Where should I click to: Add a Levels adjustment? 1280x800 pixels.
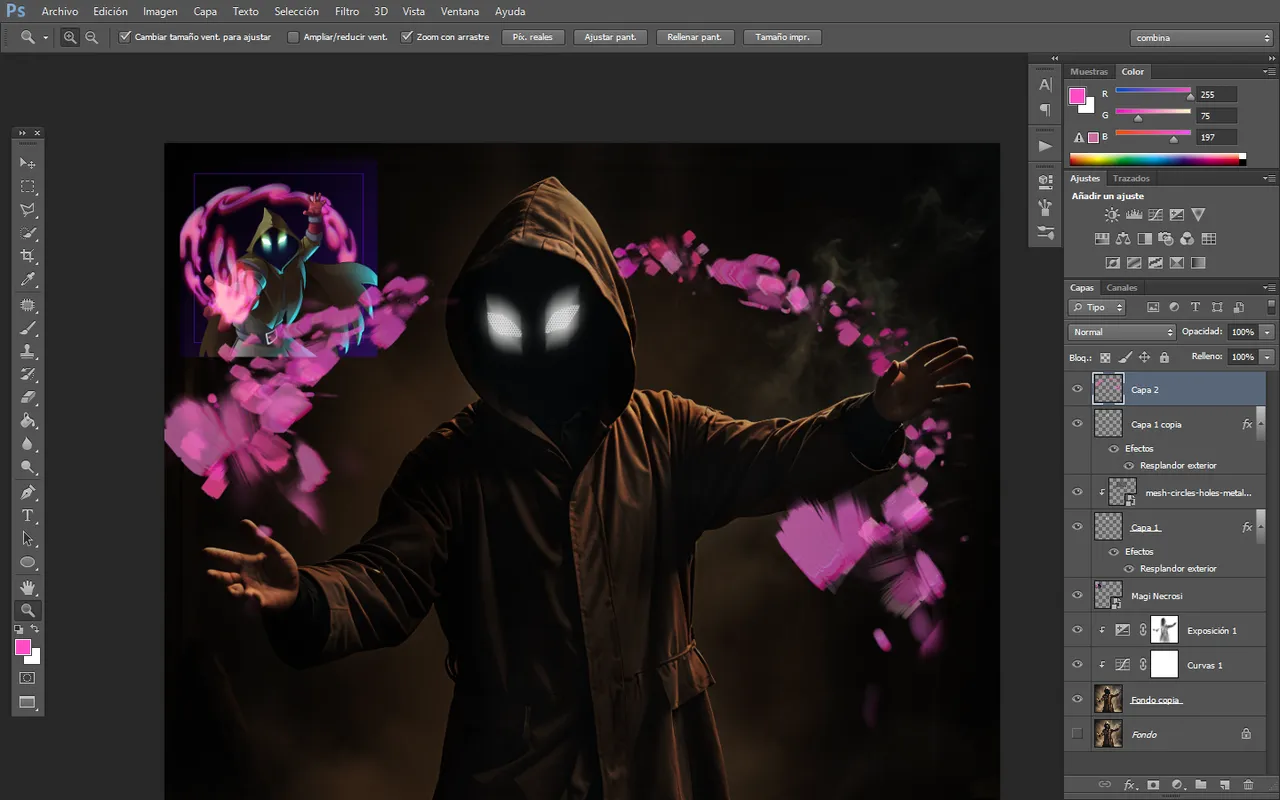[1134, 215]
